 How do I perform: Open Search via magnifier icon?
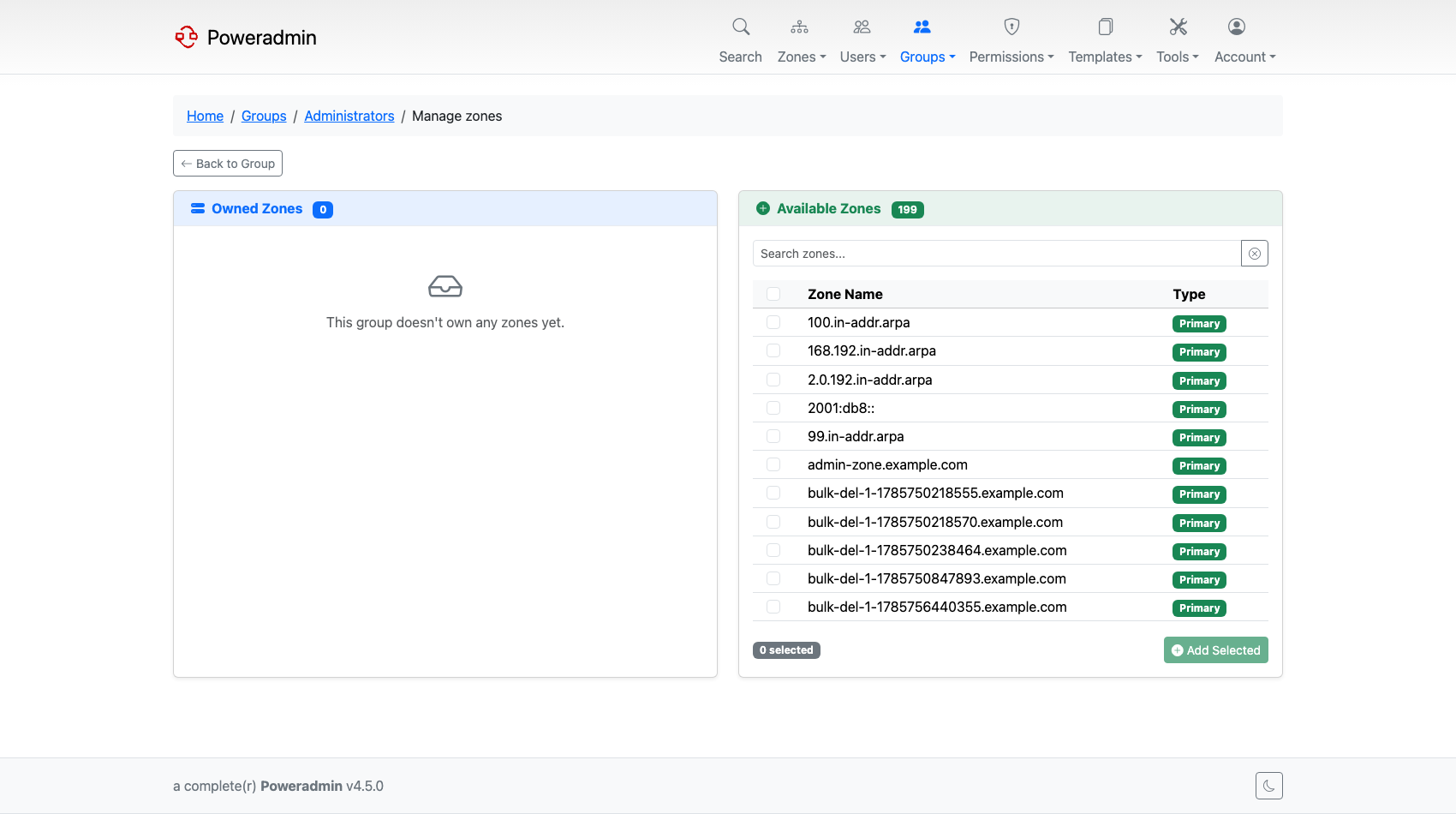741,27
